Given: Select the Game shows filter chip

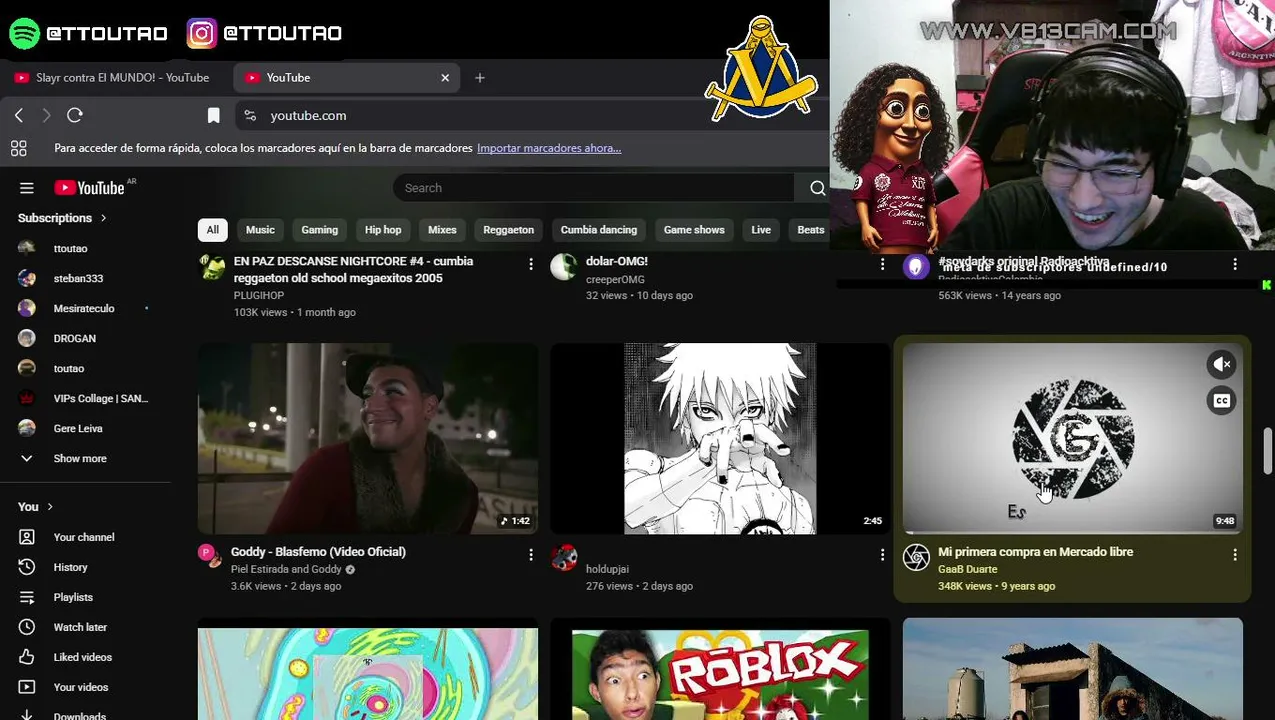Looking at the screenshot, I should click(694, 230).
